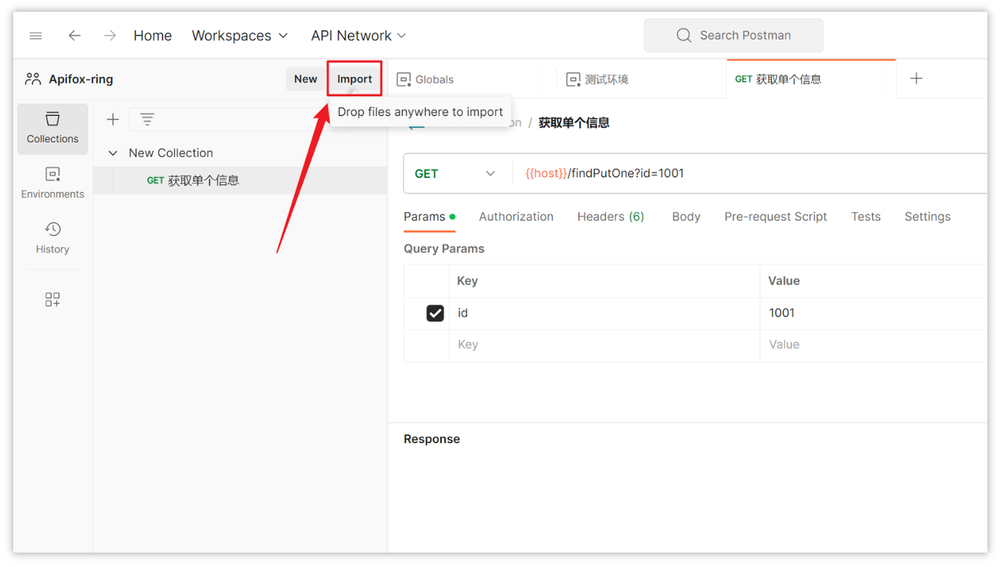This screenshot has width=1000, height=567.
Task: Click the Import button
Action: 354,79
